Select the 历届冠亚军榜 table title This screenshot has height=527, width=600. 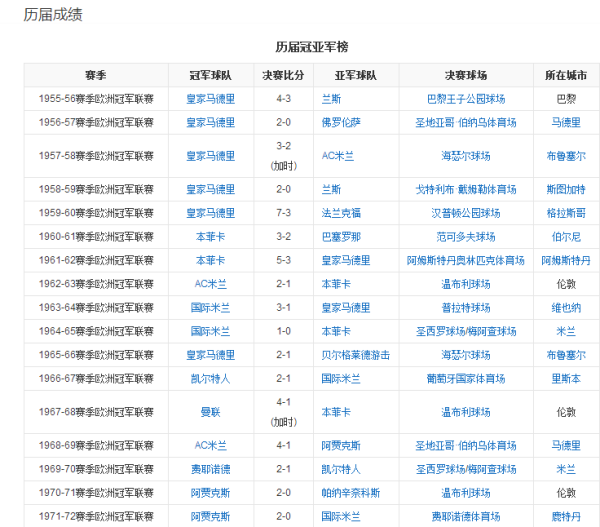[x=311, y=47]
